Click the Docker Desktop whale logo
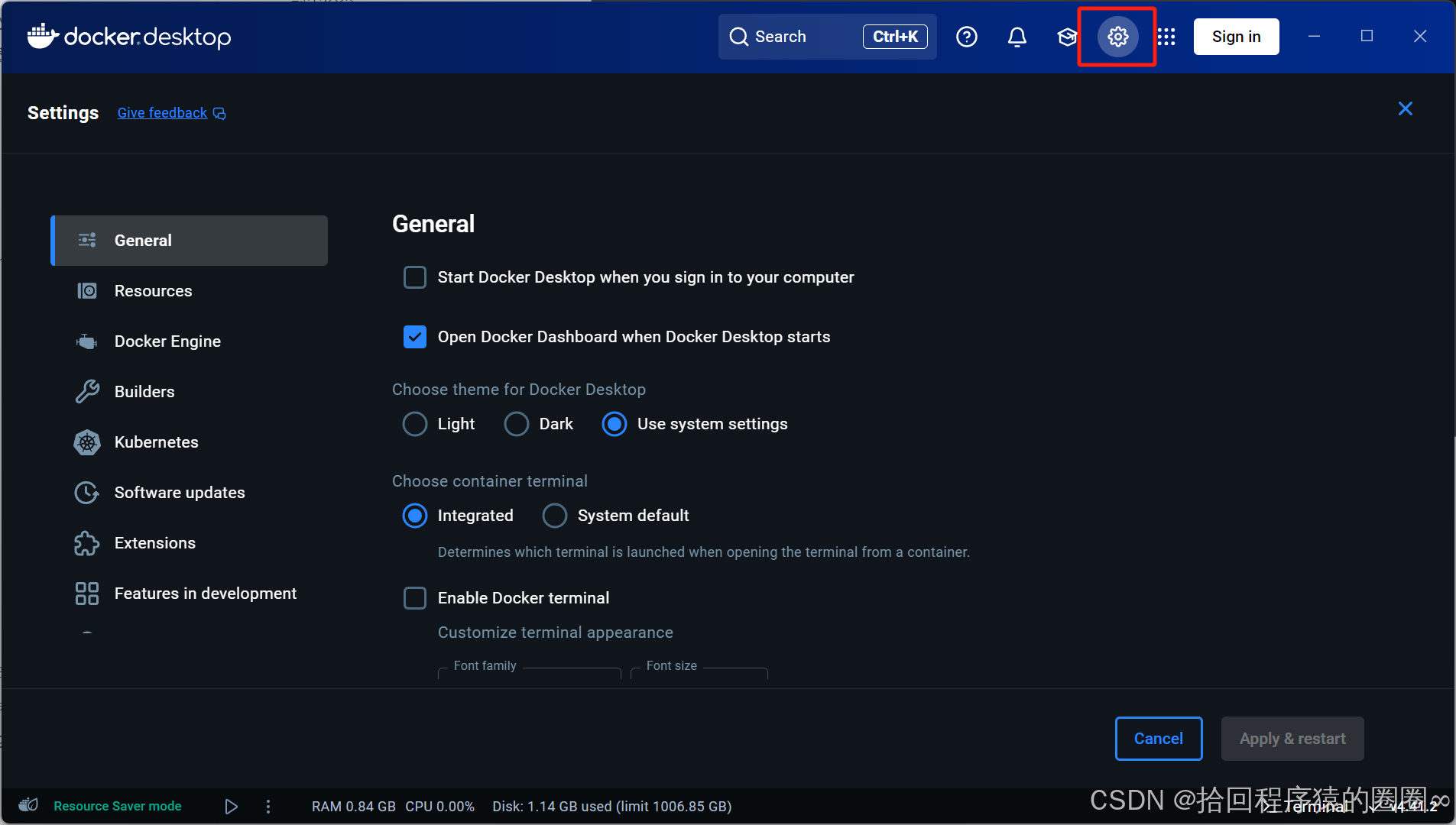The image size is (1456, 825). pos(43,36)
